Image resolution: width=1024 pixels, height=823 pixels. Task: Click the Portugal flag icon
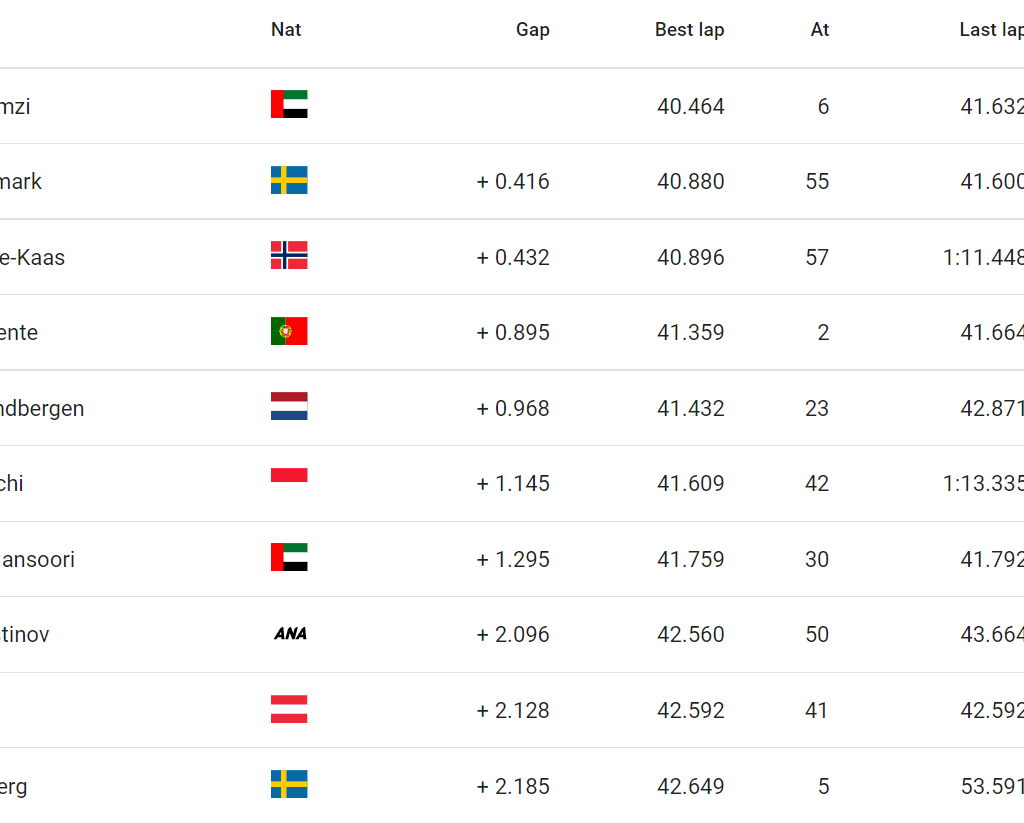pos(289,331)
